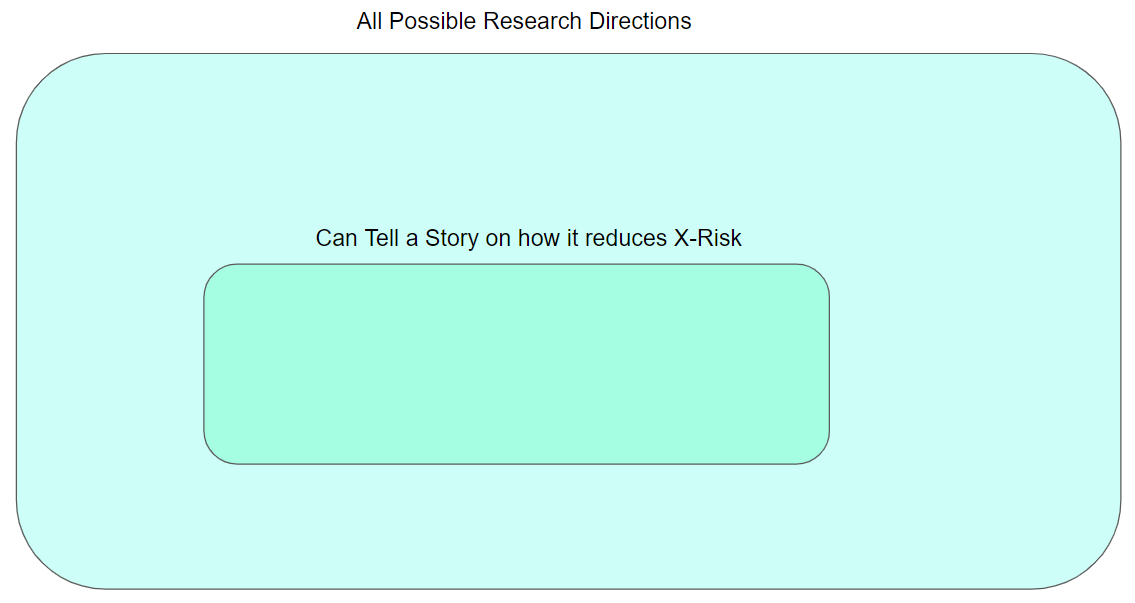Click the word 'All' in the title
The width and height of the screenshot is (1135, 603).
click(x=369, y=21)
